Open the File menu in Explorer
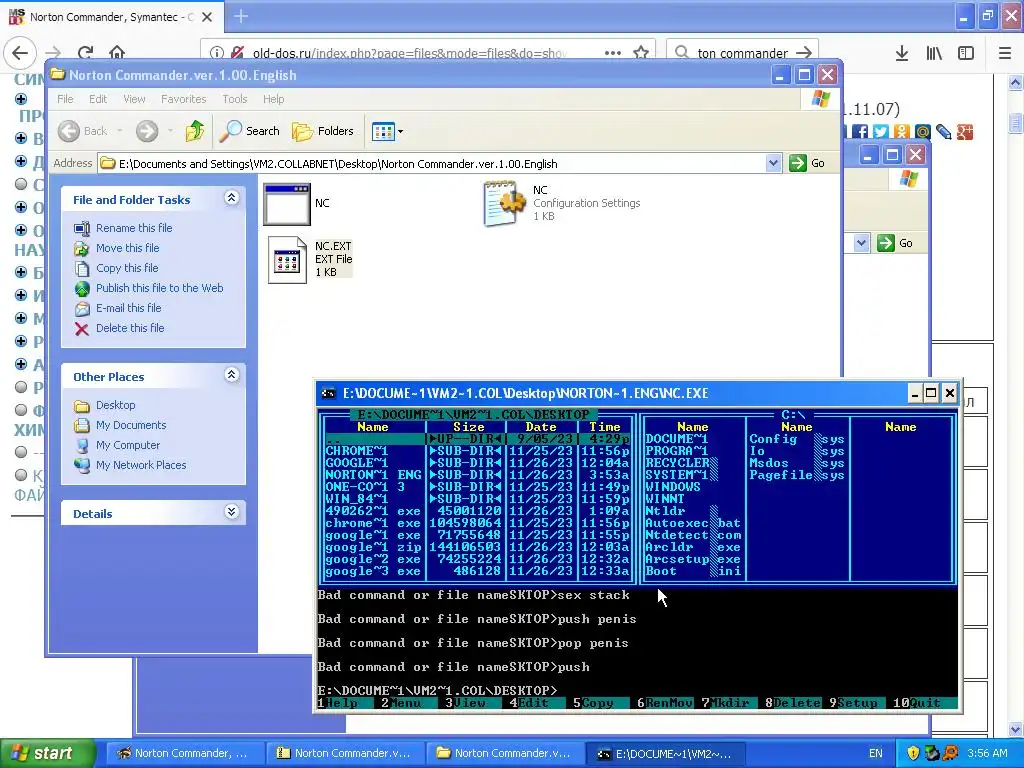This screenshot has width=1024, height=768. pos(65,99)
